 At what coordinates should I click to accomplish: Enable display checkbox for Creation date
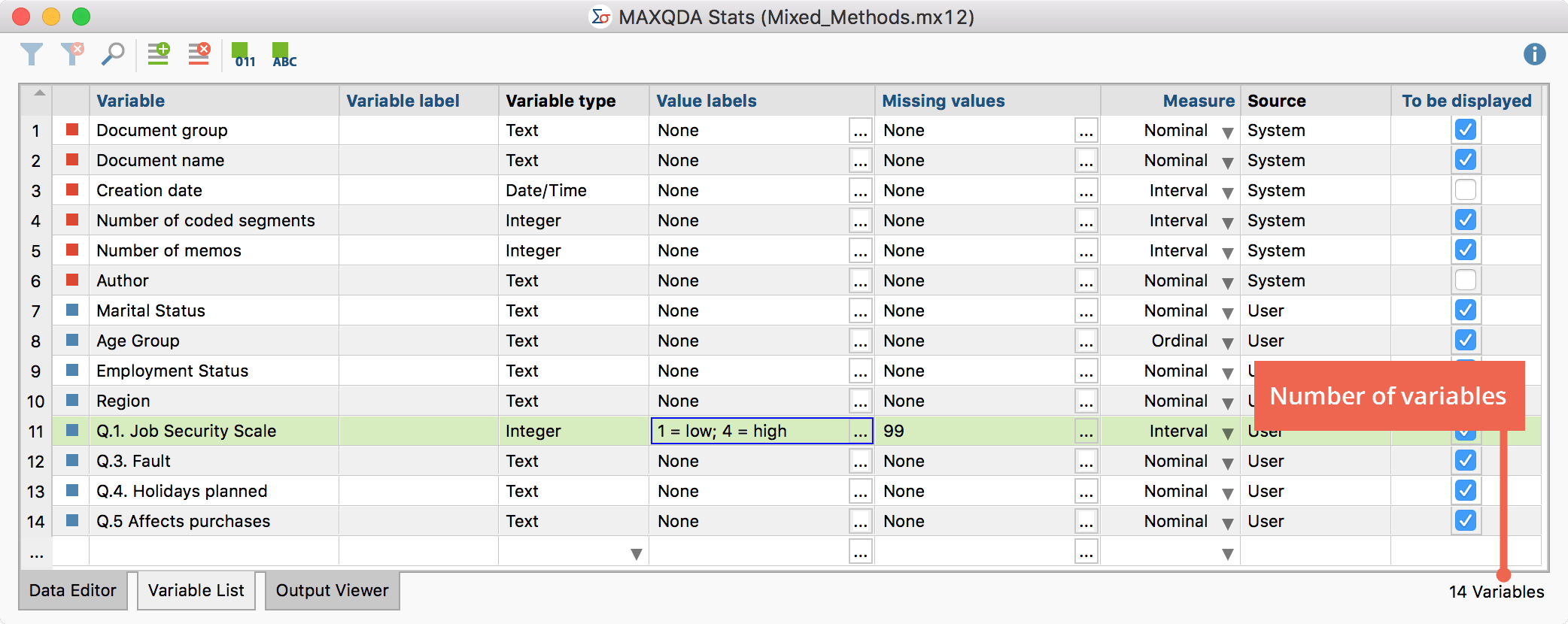1465,190
